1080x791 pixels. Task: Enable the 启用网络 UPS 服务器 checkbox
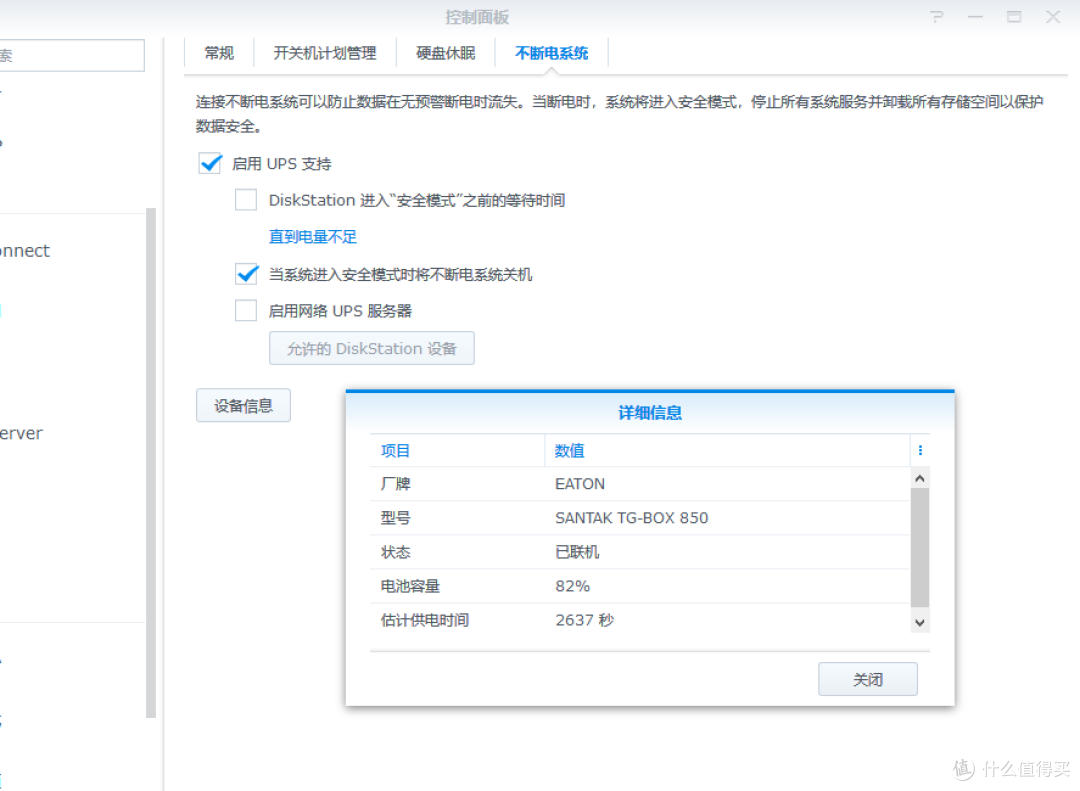pos(246,311)
